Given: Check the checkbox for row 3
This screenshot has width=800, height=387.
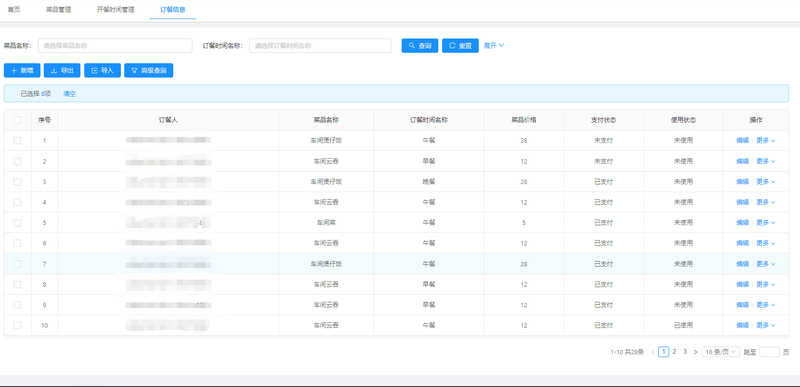Looking at the screenshot, I should (17, 182).
